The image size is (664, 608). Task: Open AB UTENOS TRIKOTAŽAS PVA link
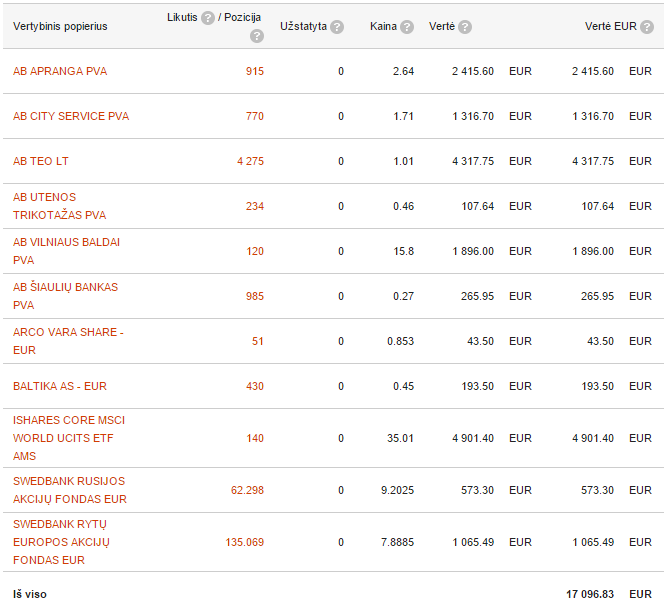point(59,206)
